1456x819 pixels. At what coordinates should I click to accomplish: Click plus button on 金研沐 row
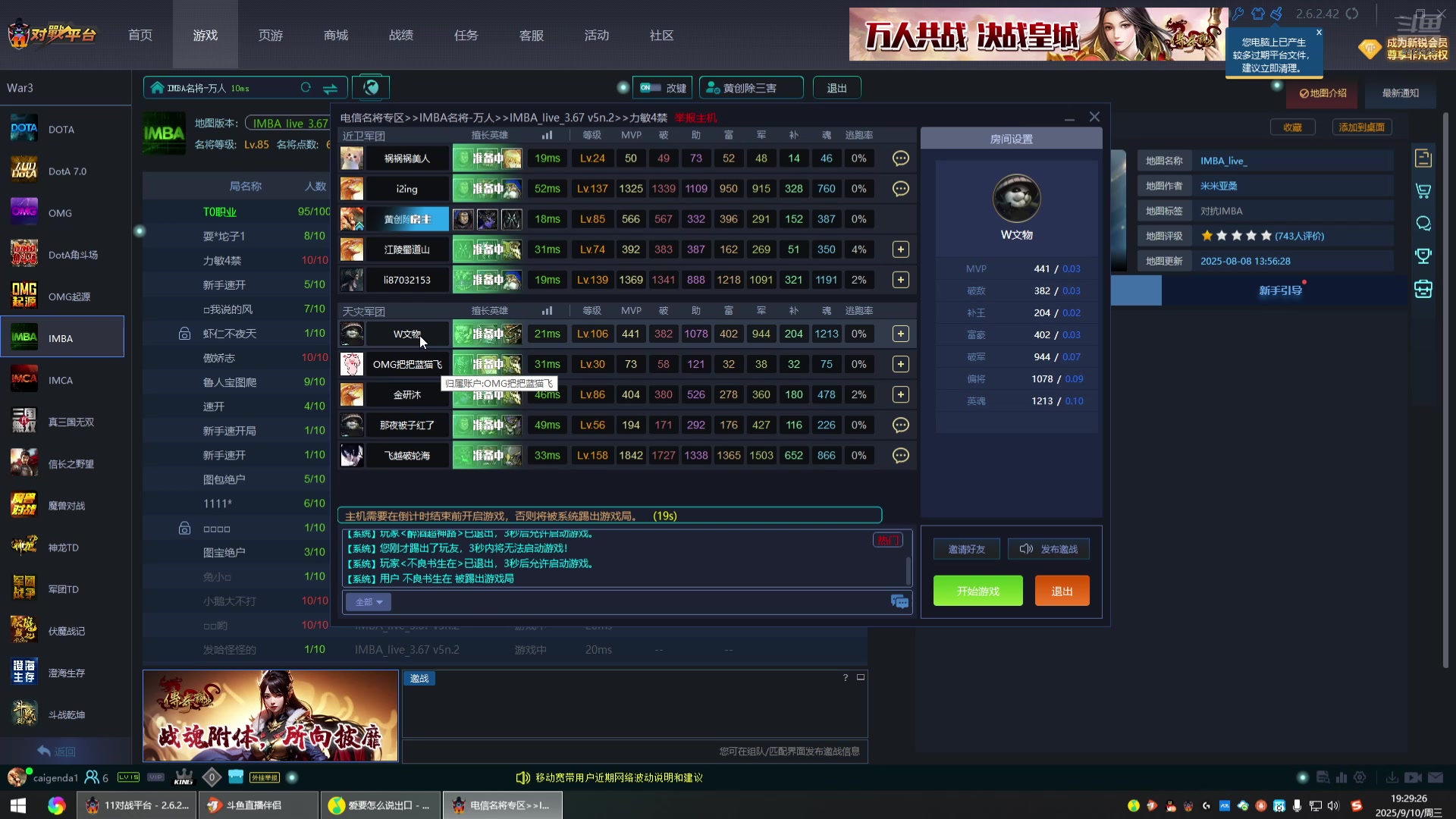point(900,394)
